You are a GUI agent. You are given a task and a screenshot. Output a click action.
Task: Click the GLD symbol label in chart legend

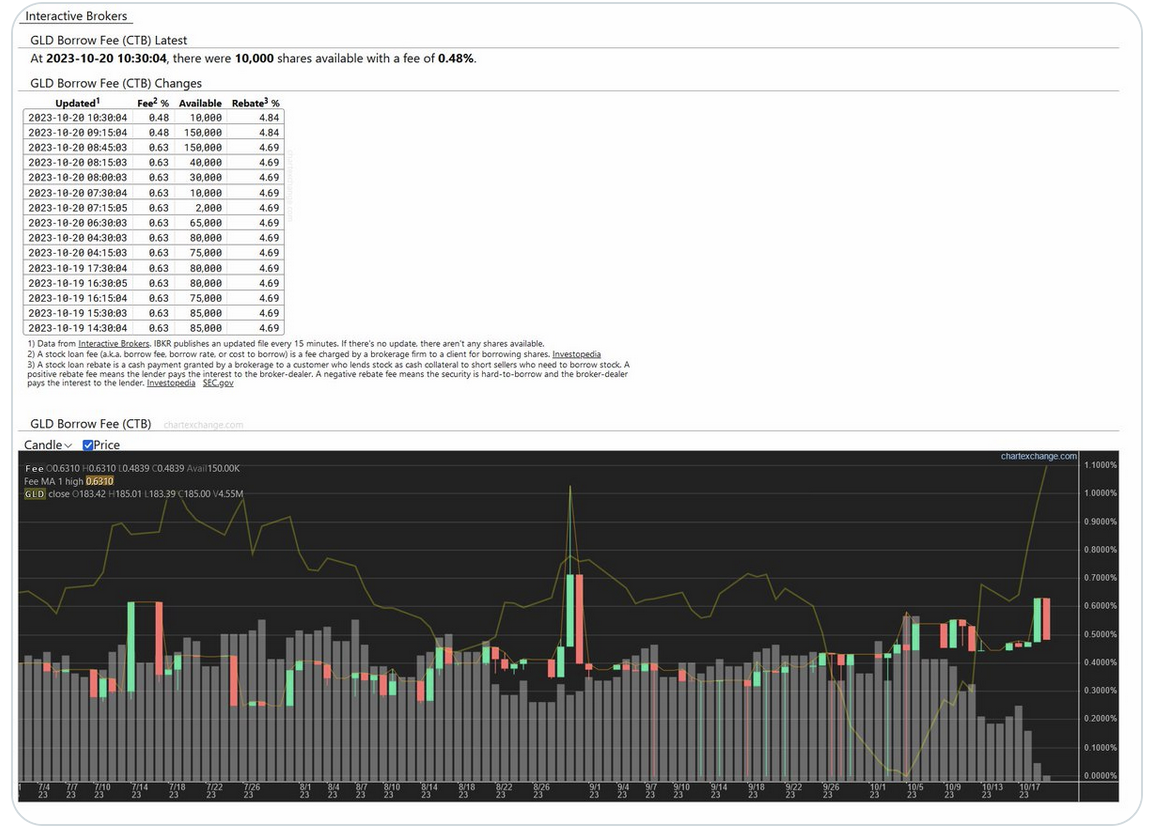[x=35, y=494]
